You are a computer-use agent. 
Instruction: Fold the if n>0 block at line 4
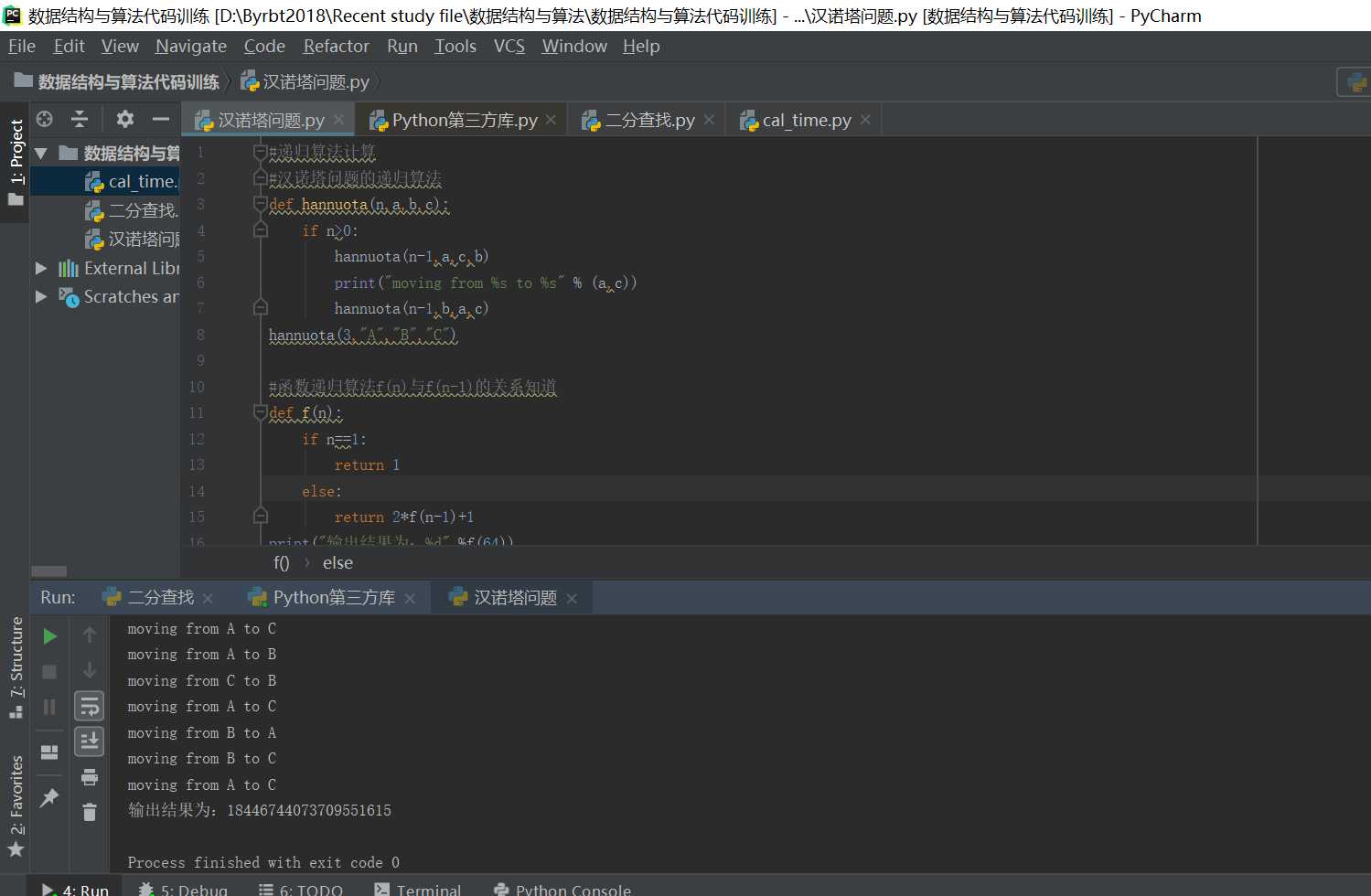pos(260,230)
